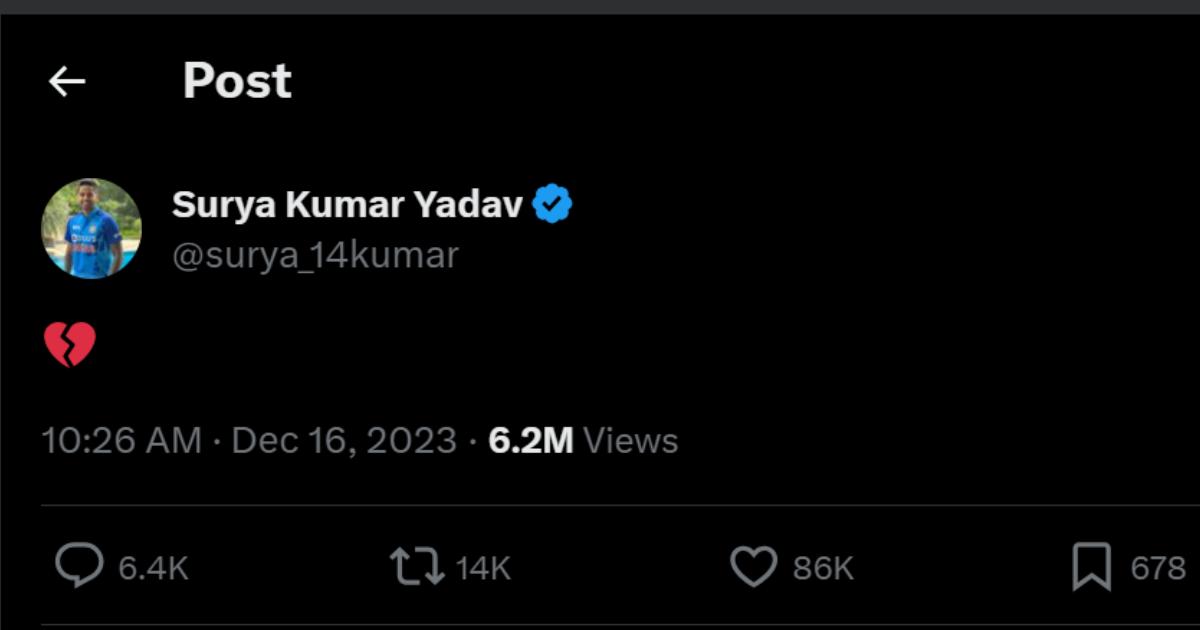Like the post with heart icon
This screenshot has width=1200, height=630.
(754, 568)
